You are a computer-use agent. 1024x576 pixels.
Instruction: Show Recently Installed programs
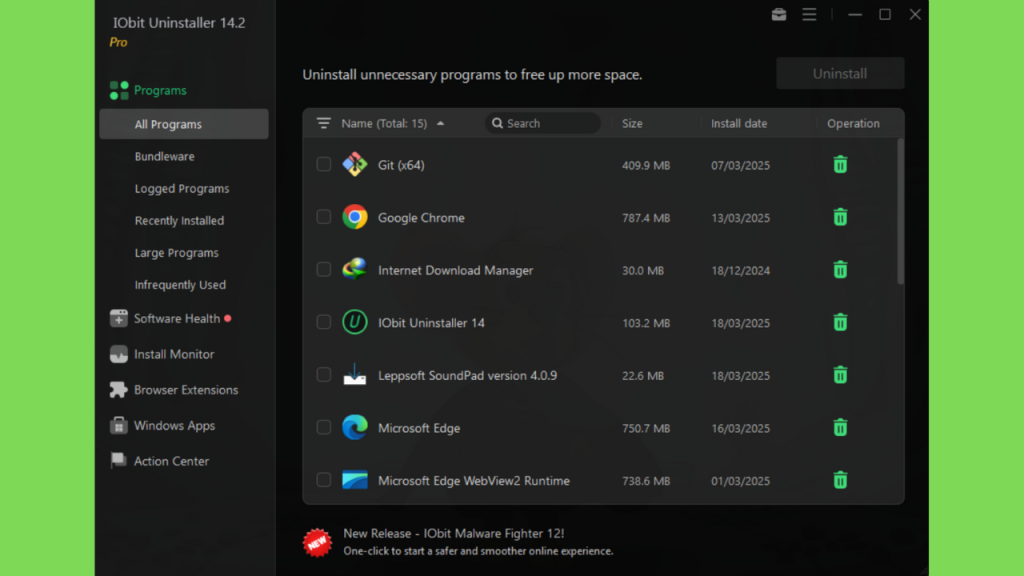tap(179, 221)
